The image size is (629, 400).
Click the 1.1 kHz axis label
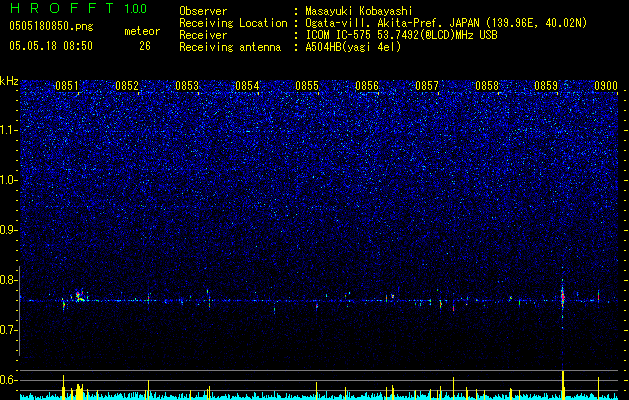point(8,130)
